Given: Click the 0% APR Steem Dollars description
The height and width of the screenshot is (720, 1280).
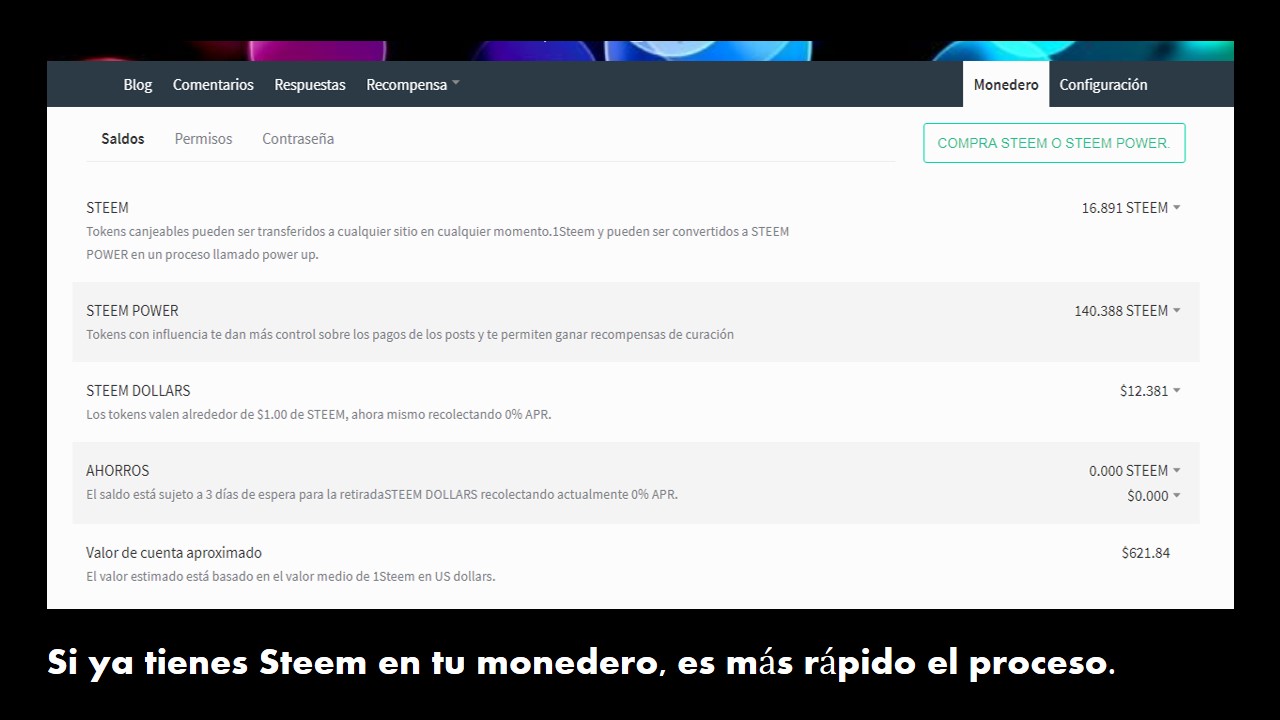Looking at the screenshot, I should pyautogui.click(x=318, y=415).
